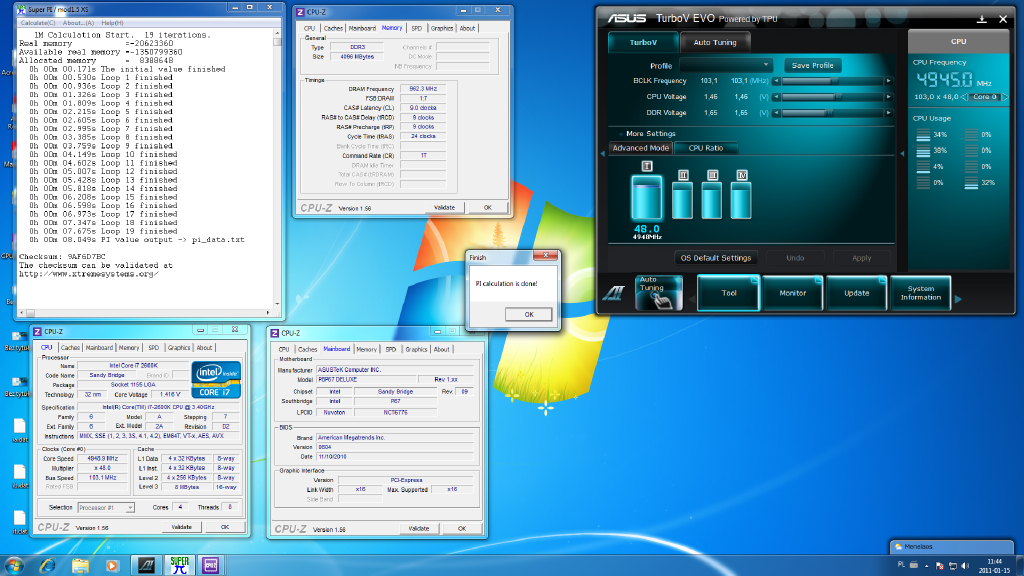Open the SPD tab in the CPU-Z memory timings window
The height and width of the screenshot is (576, 1024).
(416, 28)
